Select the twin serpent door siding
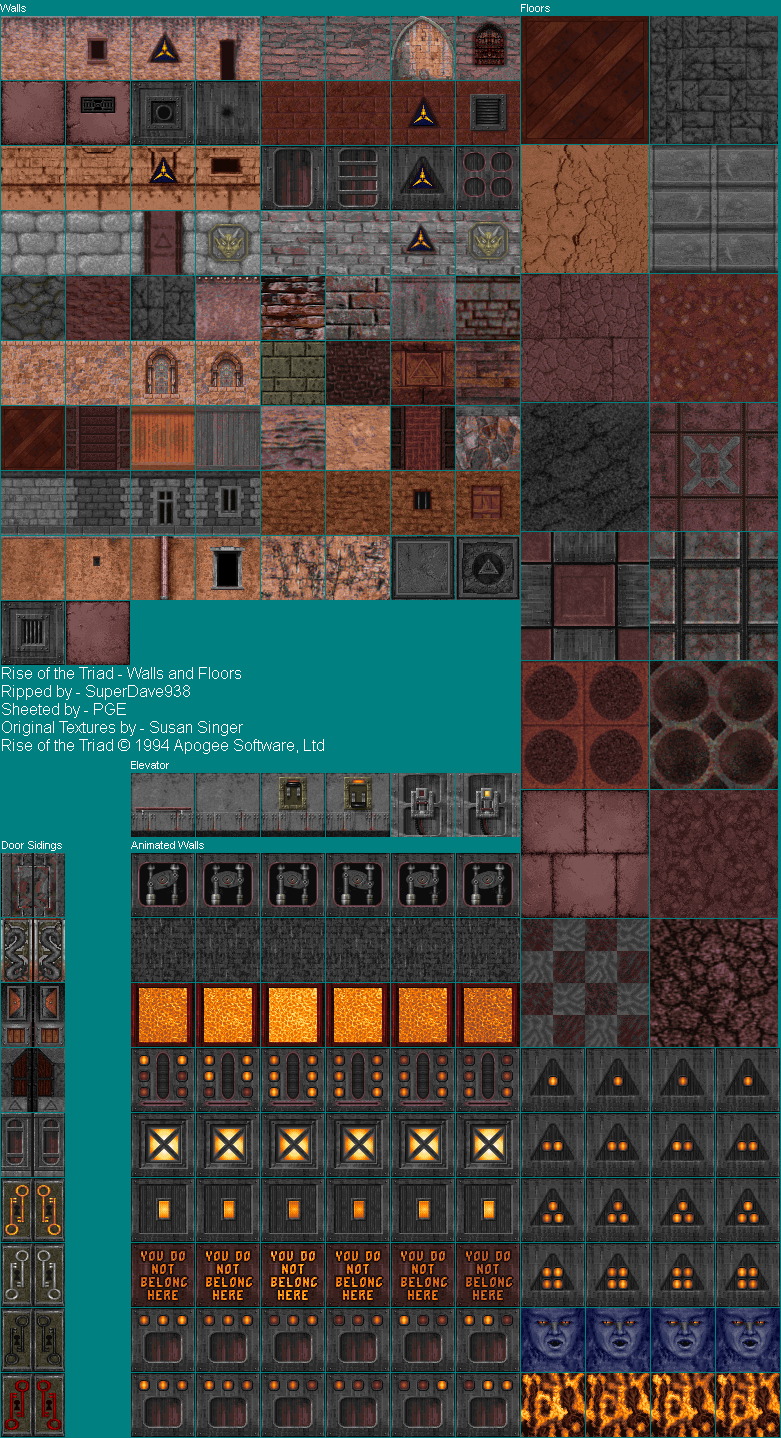This screenshot has height=1438, width=781. point(33,950)
